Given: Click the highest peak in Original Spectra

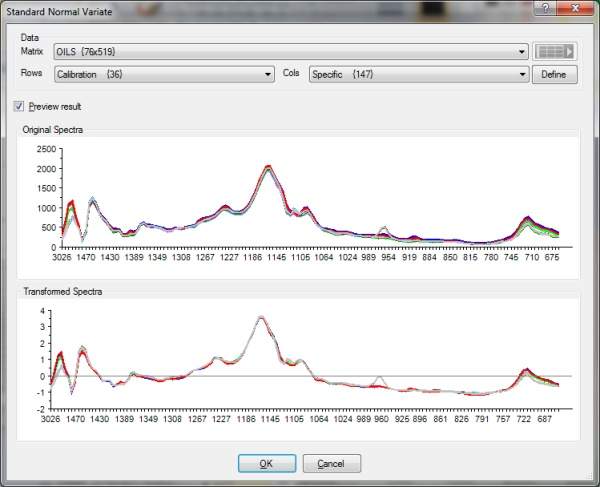Looking at the screenshot, I should point(268,167).
